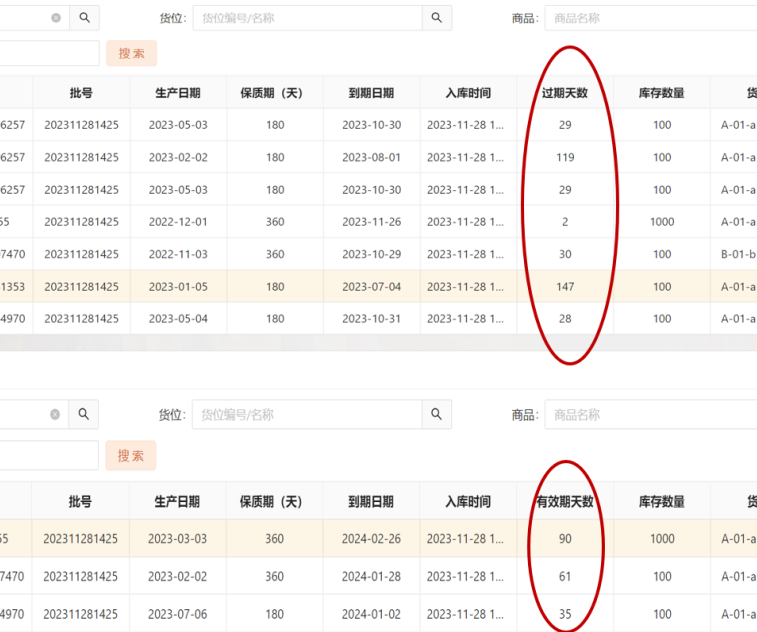Clear the first search field in the upper panel
This screenshot has height=632, width=757.
(56, 18)
